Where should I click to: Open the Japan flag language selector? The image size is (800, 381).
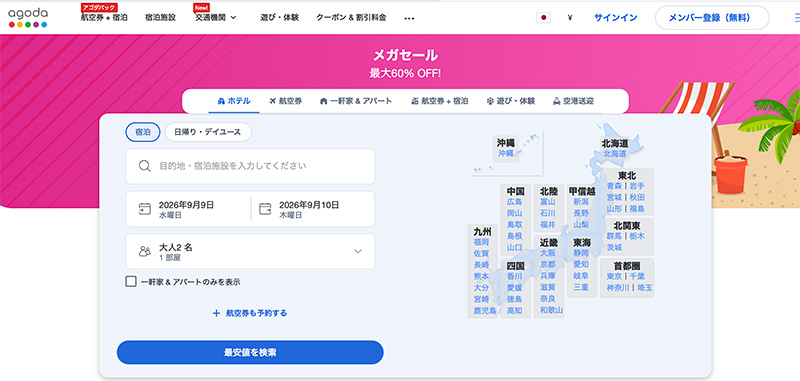[x=543, y=18]
